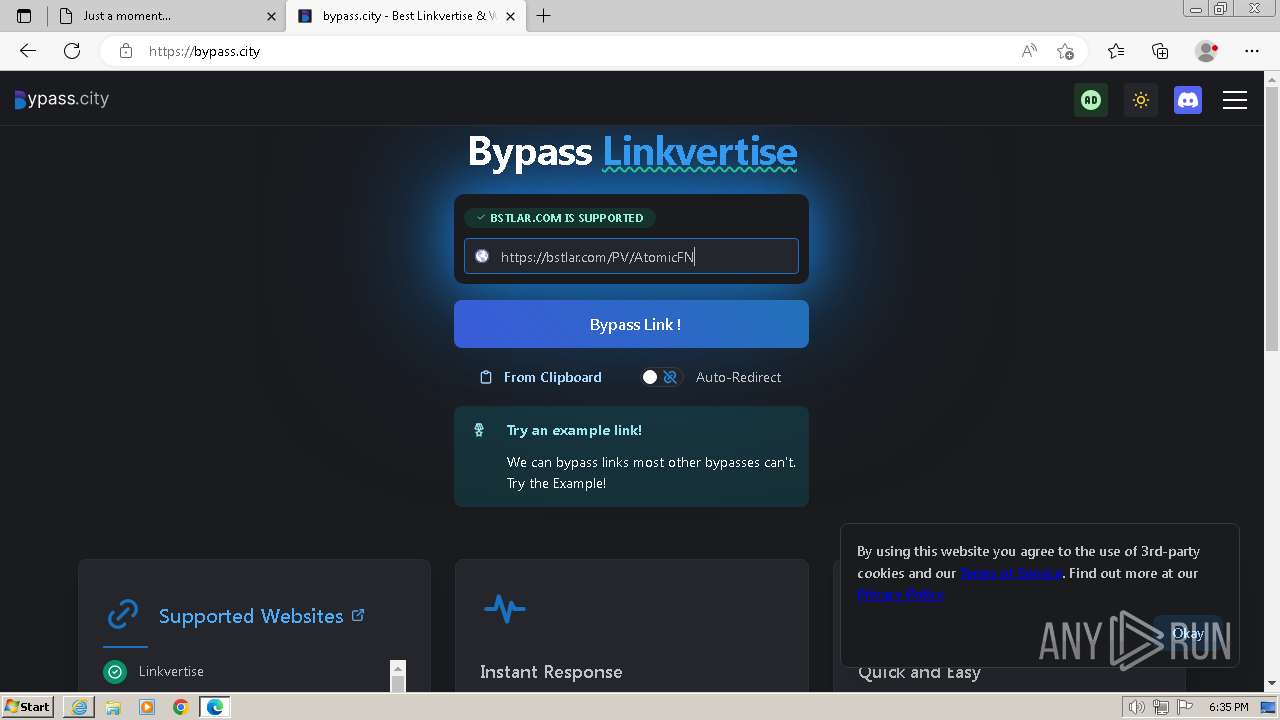The image size is (1280, 720).
Task: Click the Bypass Link! button
Action: coord(631,324)
